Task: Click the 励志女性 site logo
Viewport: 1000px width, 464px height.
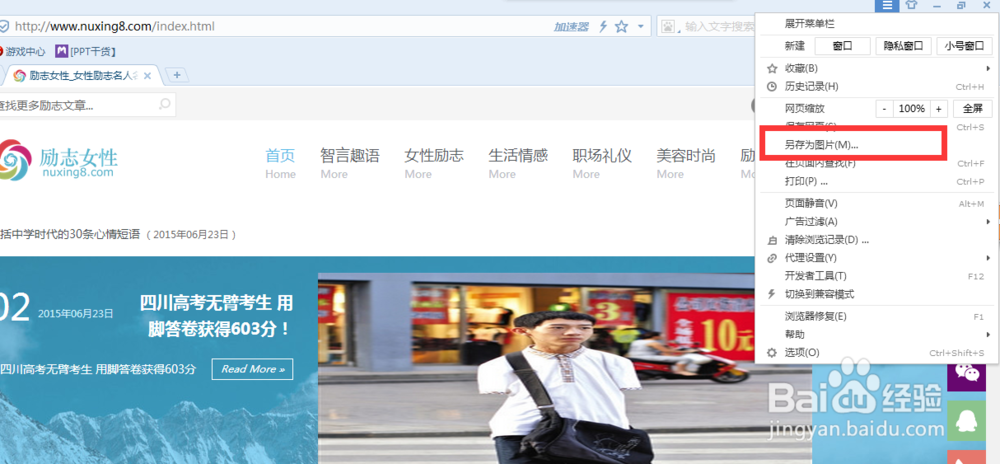Action: (59, 161)
